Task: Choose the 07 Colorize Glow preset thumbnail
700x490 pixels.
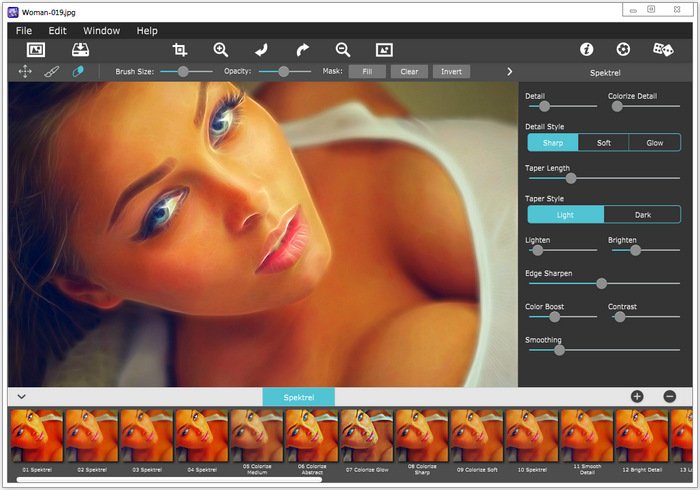Action: pos(367,436)
